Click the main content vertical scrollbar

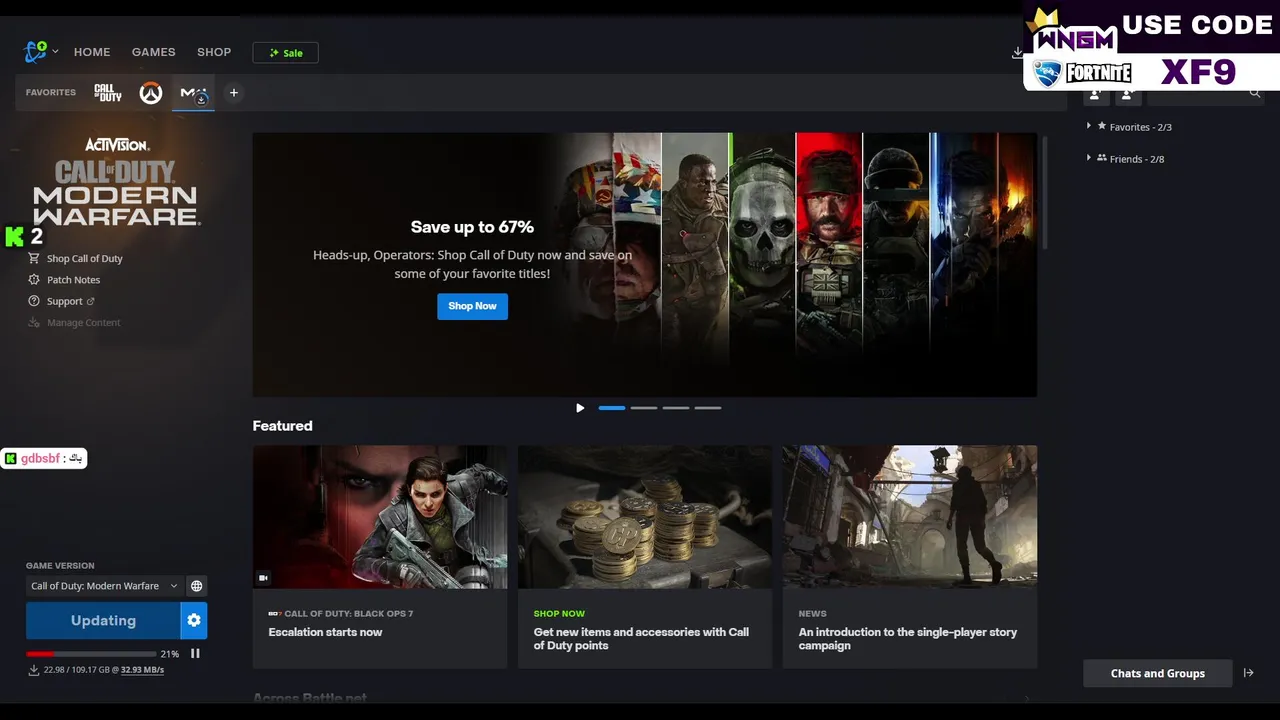point(1045,192)
